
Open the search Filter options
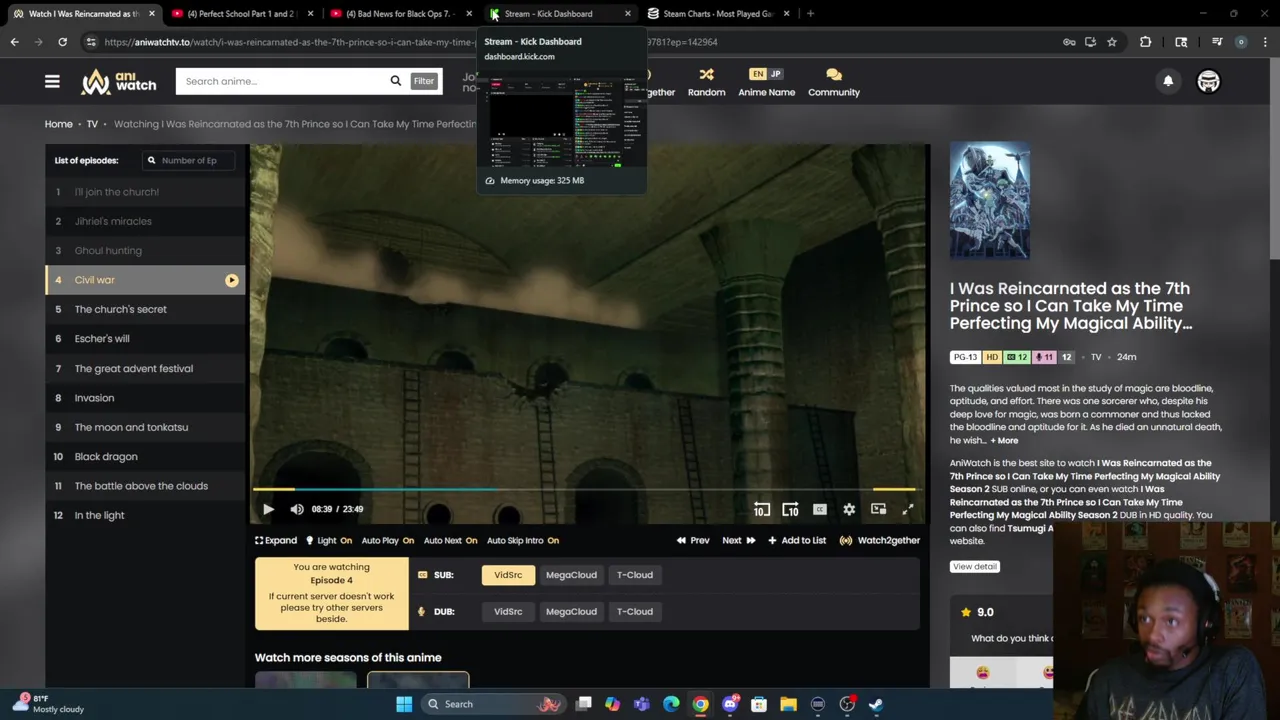[424, 81]
